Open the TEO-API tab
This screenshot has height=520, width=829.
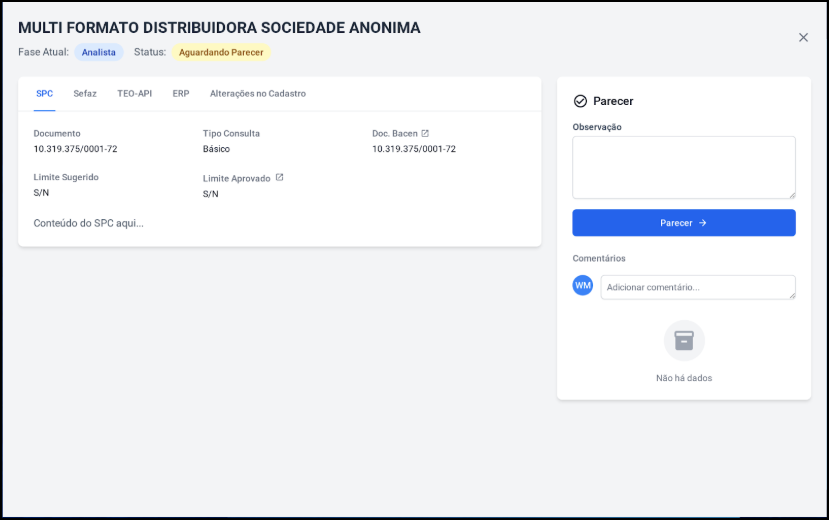pyautogui.click(x=134, y=94)
